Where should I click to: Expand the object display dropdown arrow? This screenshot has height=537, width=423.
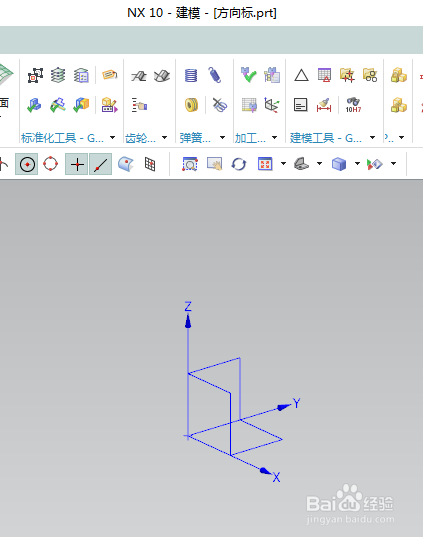(x=394, y=164)
